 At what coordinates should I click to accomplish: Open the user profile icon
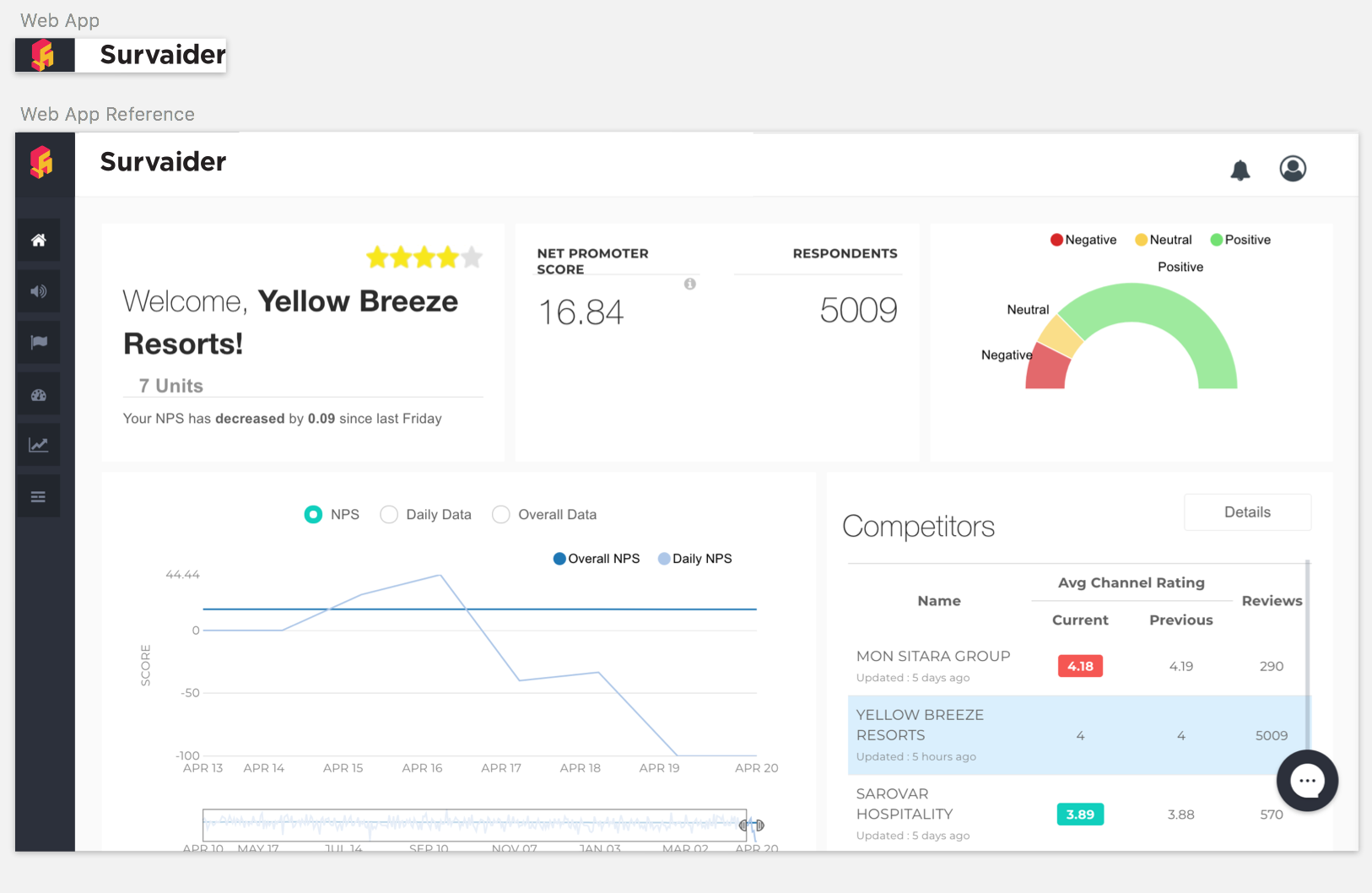1293,169
